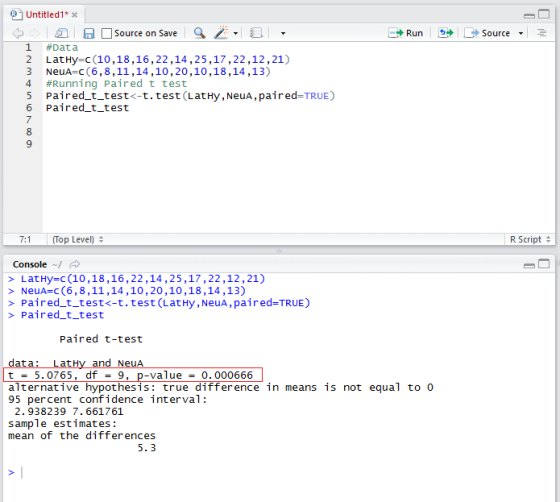This screenshot has height=502, width=560.
Task: Source the active document with the Source button
Action: [487, 33]
